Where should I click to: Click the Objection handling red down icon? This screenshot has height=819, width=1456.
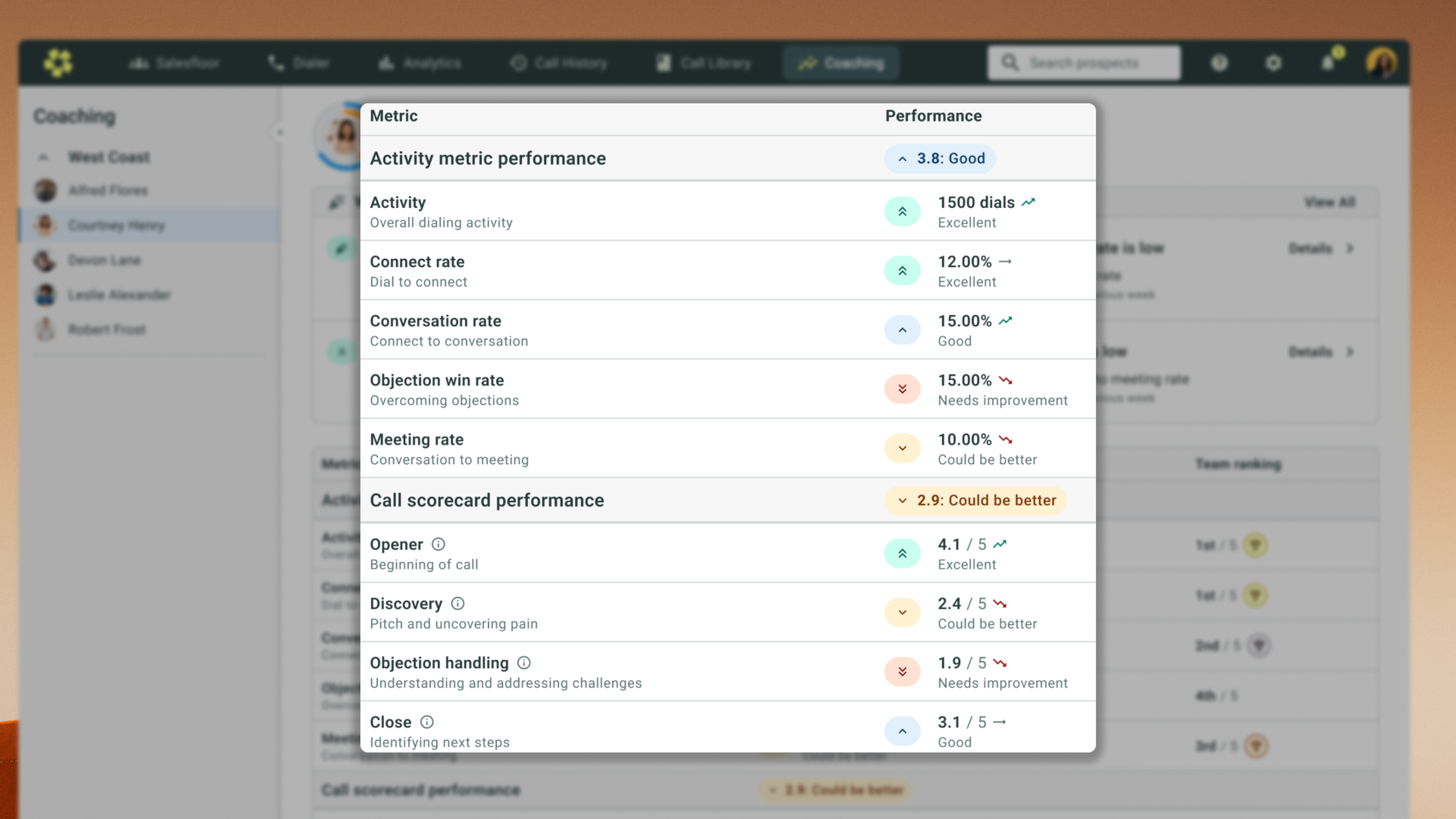click(903, 672)
